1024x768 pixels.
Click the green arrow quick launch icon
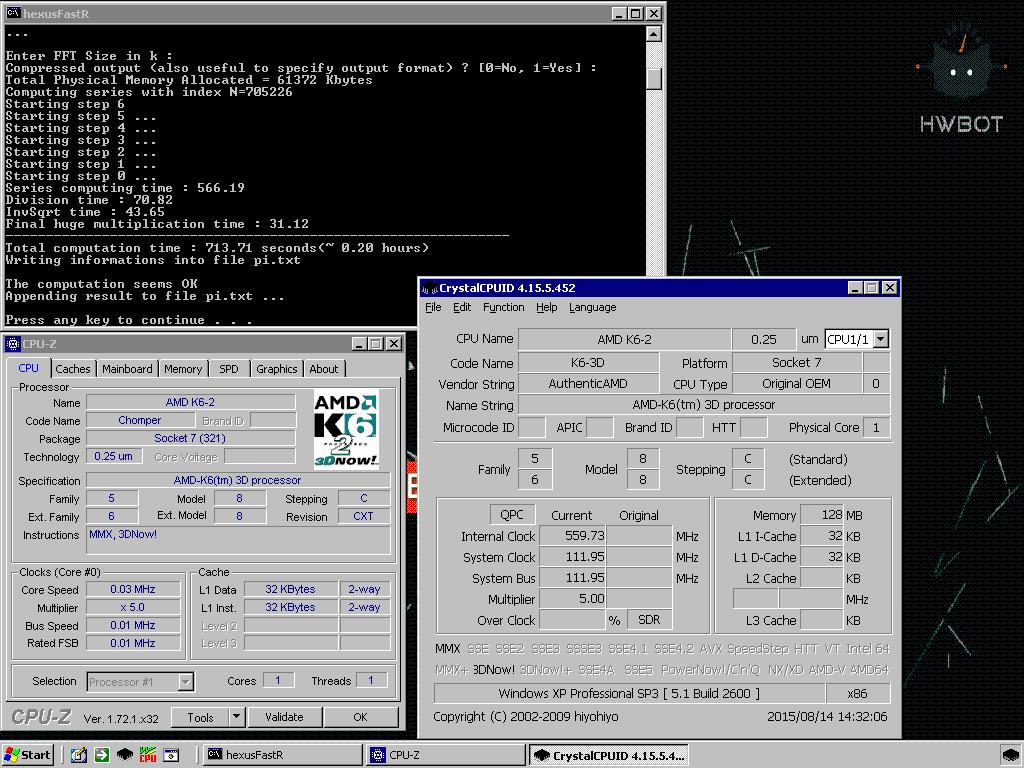click(102, 755)
